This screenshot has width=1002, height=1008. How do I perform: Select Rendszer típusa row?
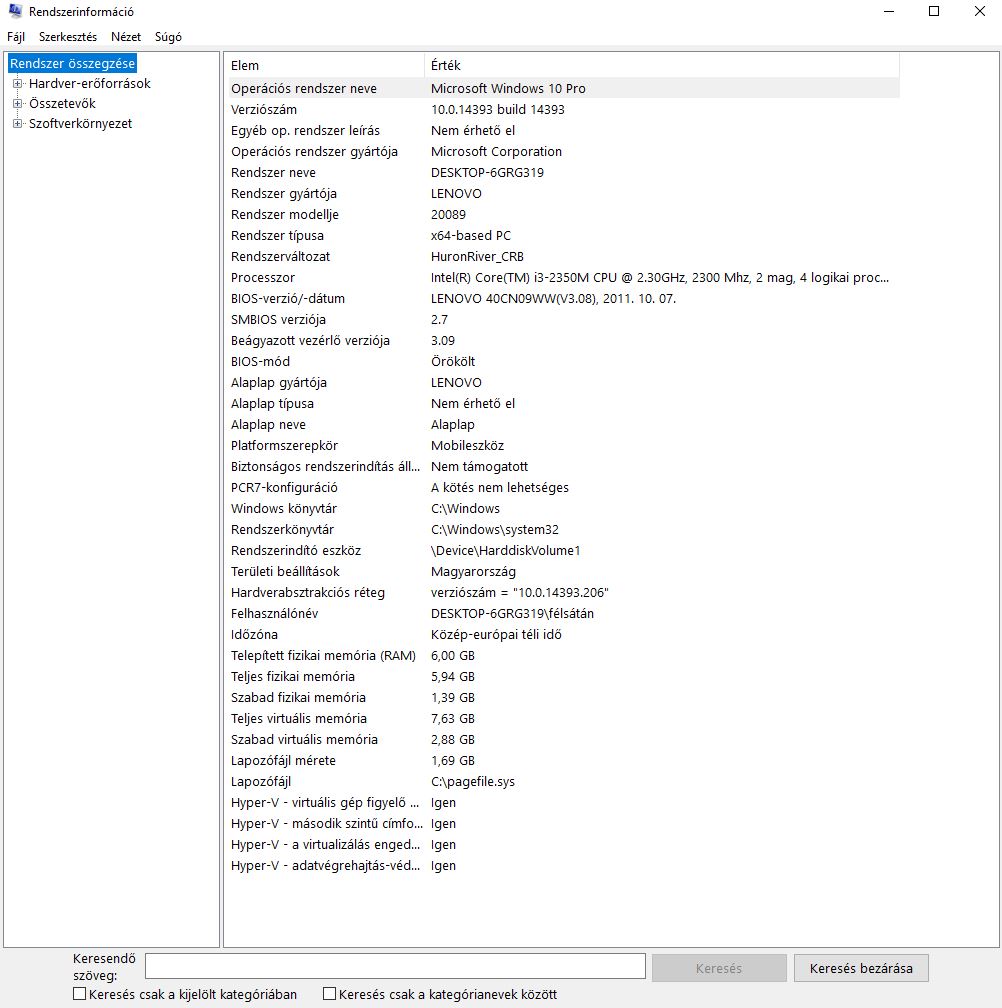pyautogui.click(x=564, y=235)
